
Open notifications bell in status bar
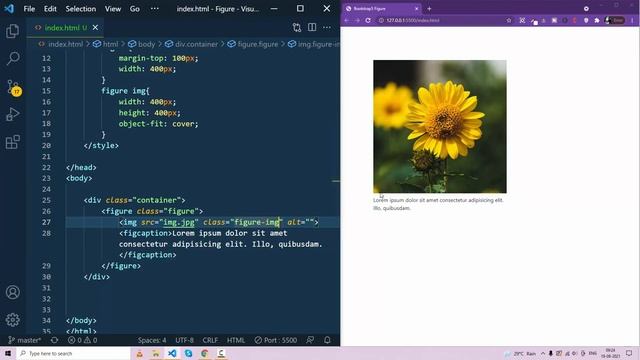[x=327, y=340]
